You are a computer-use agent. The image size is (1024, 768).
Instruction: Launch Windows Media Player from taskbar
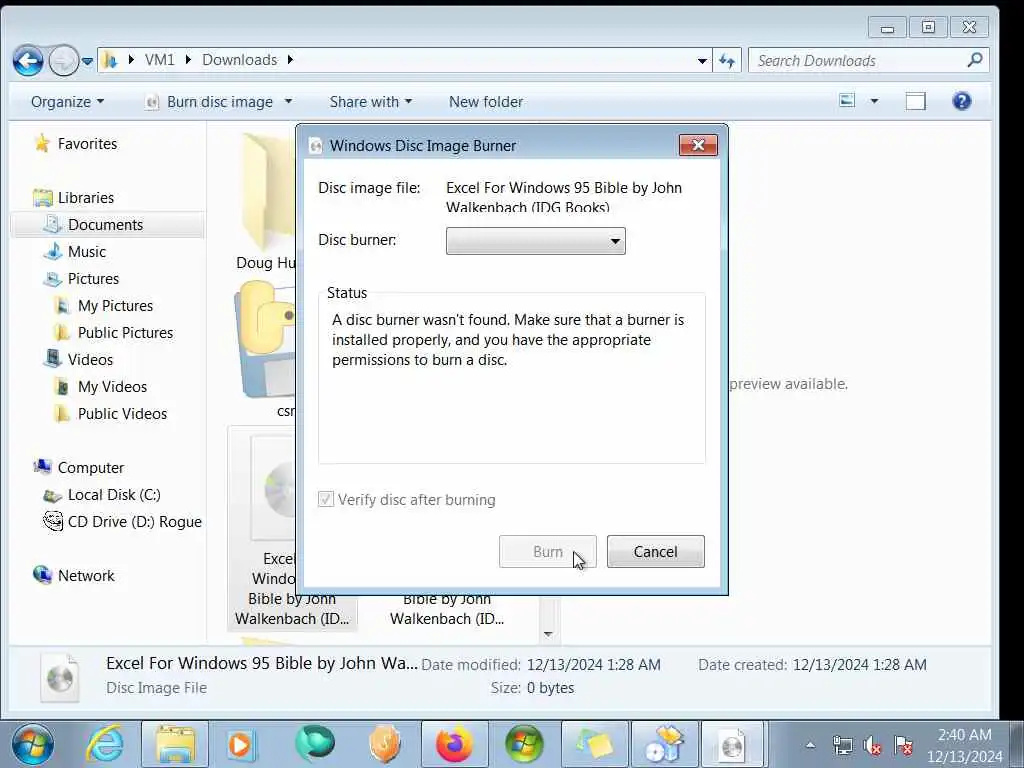(x=241, y=744)
